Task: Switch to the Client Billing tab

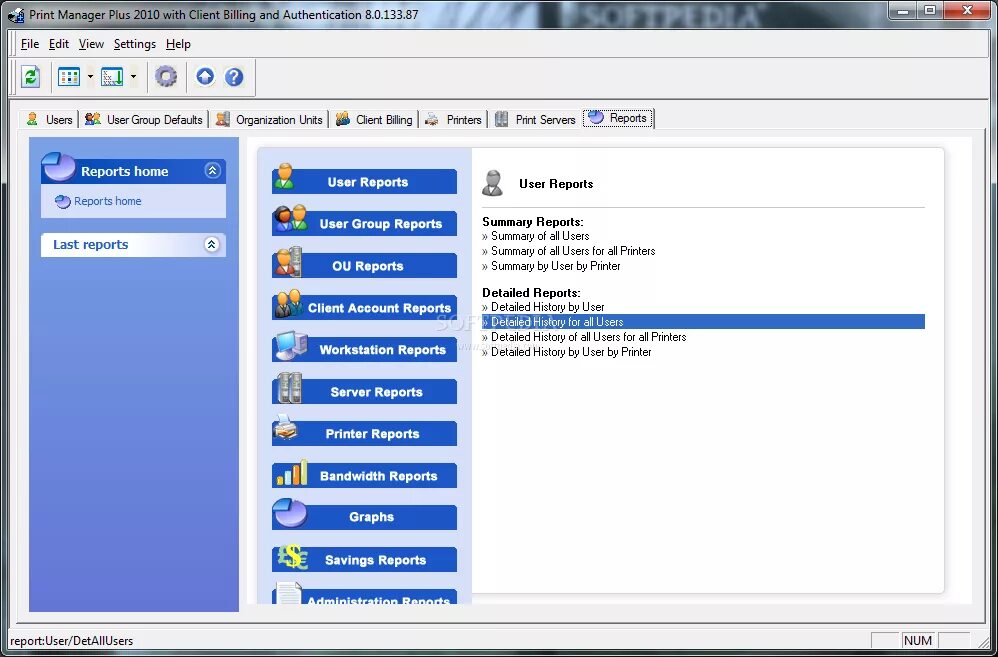Action: (x=374, y=119)
